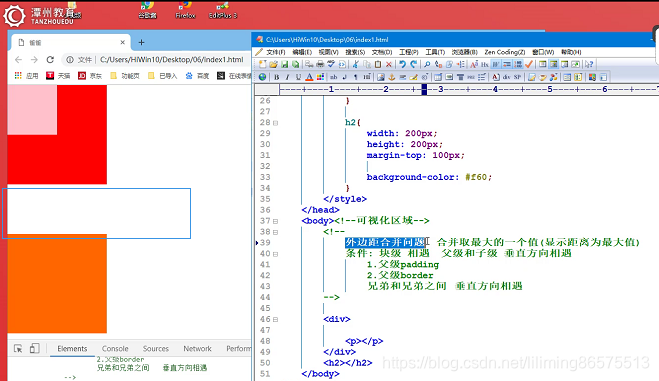Open the 视图(V) menu
Image resolution: width=659 pixels, height=381 pixels.
click(x=328, y=52)
